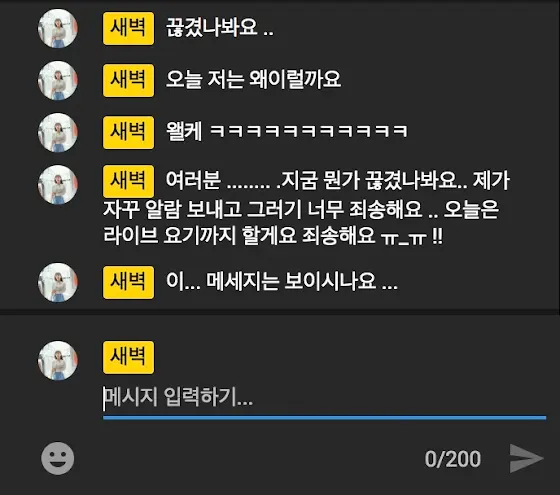The image size is (560, 495).
Task: Click avatar beside '웰케 ㅋㅋㅋ' message
Action: click(58, 132)
